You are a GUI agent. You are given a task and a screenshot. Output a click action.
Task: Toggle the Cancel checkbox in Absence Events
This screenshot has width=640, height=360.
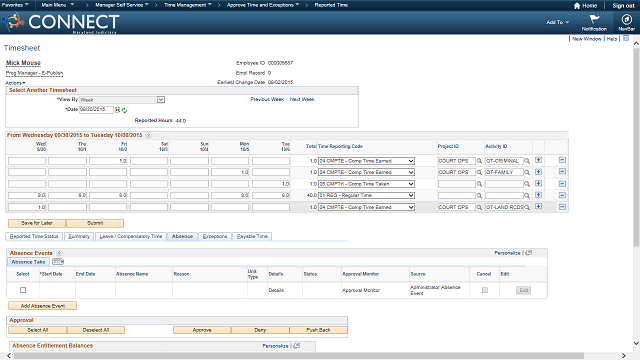(484, 290)
